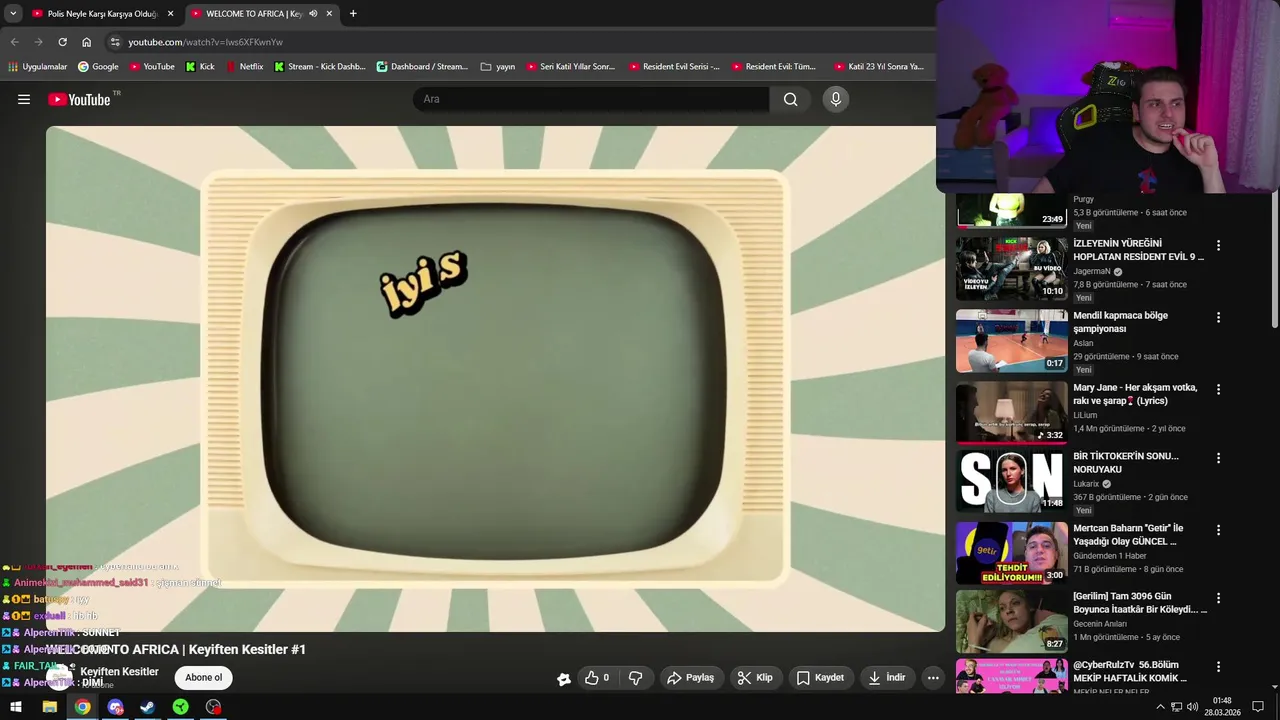Go back with the browser back arrow
The image size is (1280, 720).
pos(14,42)
